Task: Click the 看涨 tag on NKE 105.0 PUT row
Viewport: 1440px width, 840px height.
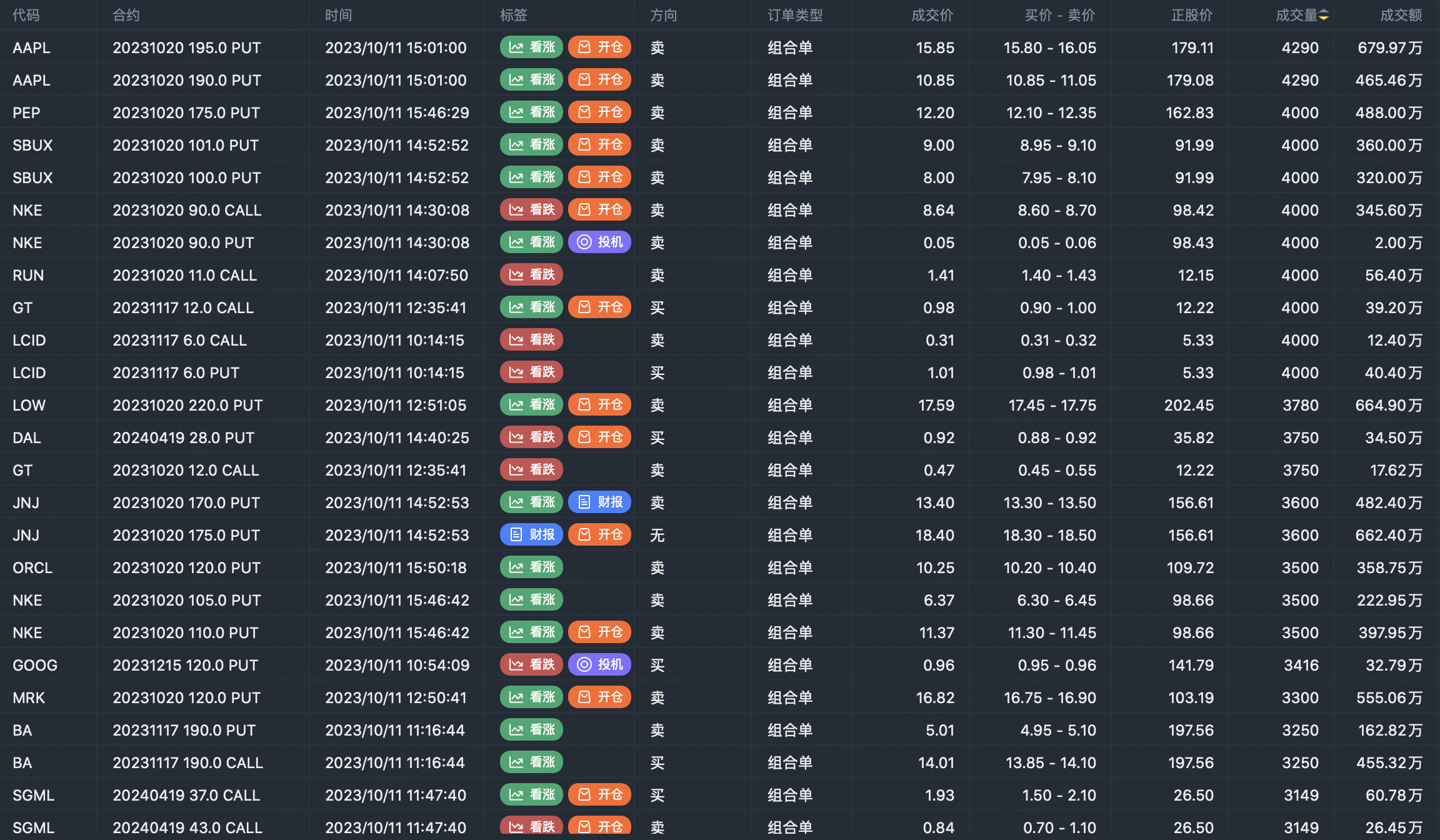Action: tap(531, 600)
